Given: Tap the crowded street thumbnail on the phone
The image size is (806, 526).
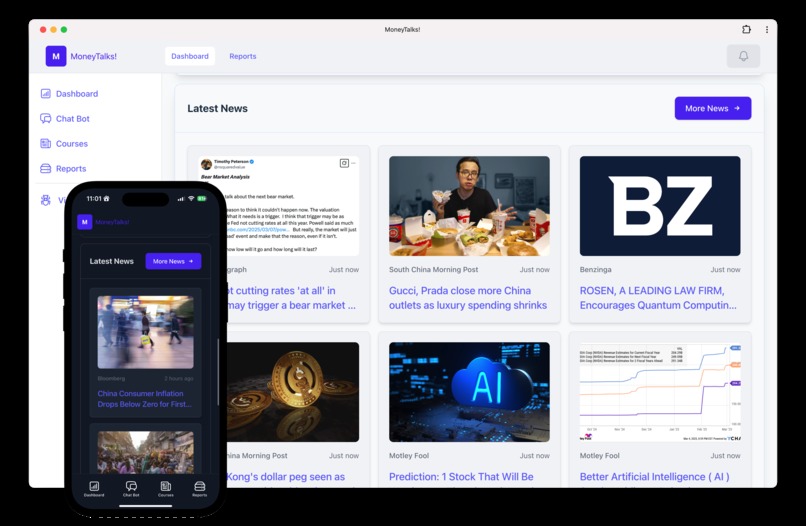Looking at the screenshot, I should point(145,452).
